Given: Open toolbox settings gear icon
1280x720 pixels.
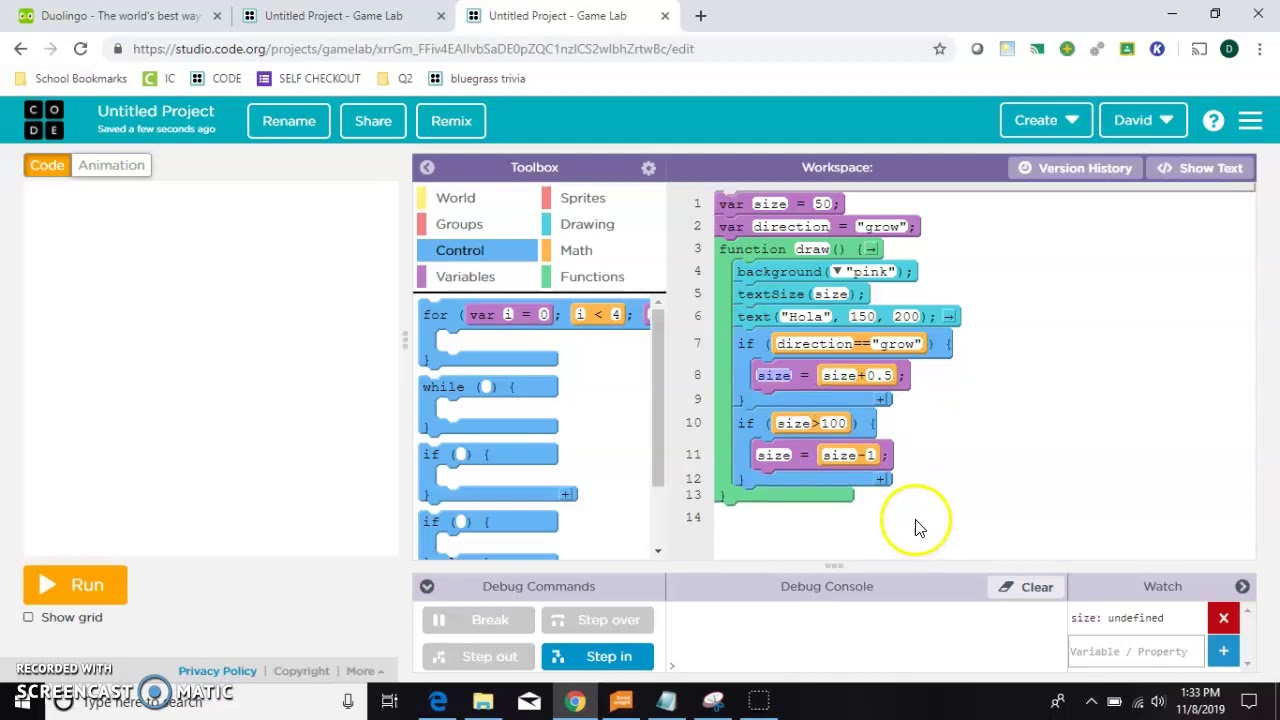Looking at the screenshot, I should pos(648,168).
